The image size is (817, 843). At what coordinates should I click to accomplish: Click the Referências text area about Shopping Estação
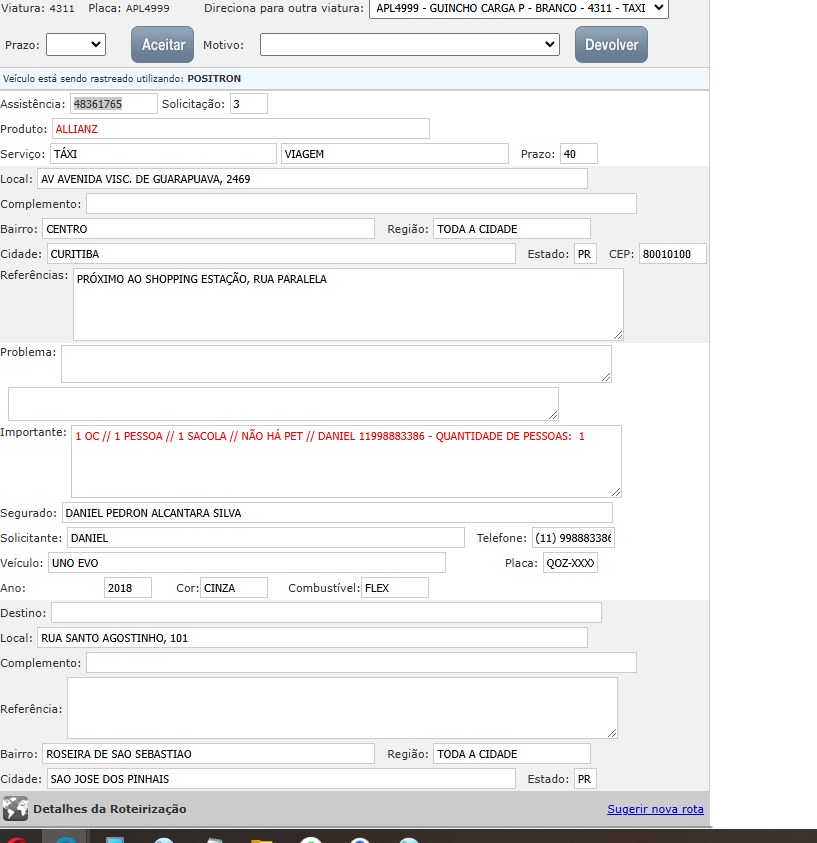[x=348, y=304]
